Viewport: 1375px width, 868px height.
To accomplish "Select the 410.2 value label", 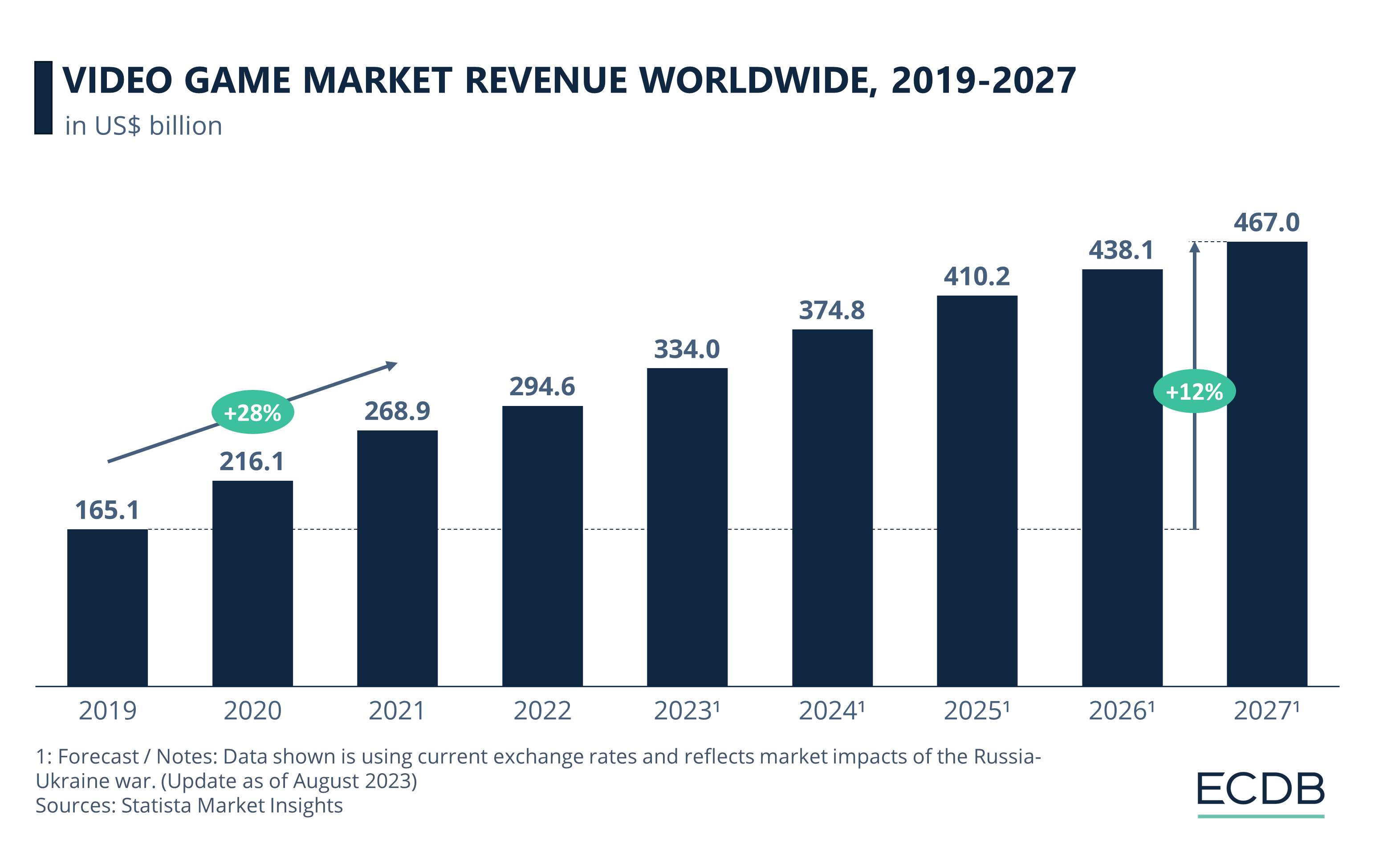I will (977, 277).
